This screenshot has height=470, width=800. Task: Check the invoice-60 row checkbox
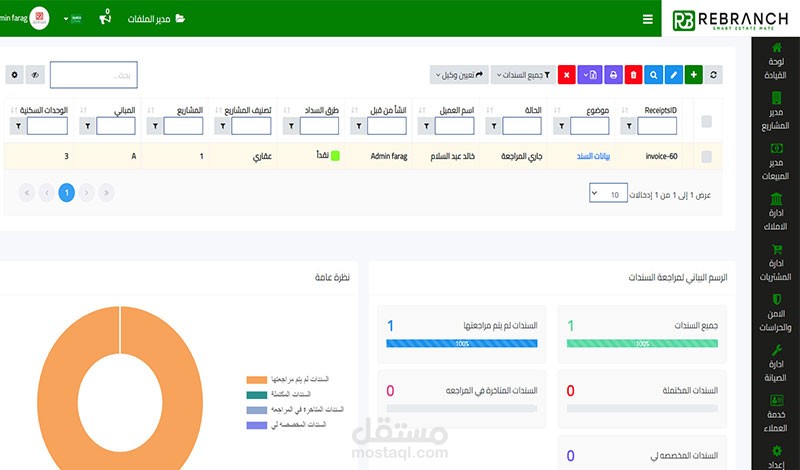[x=707, y=157]
